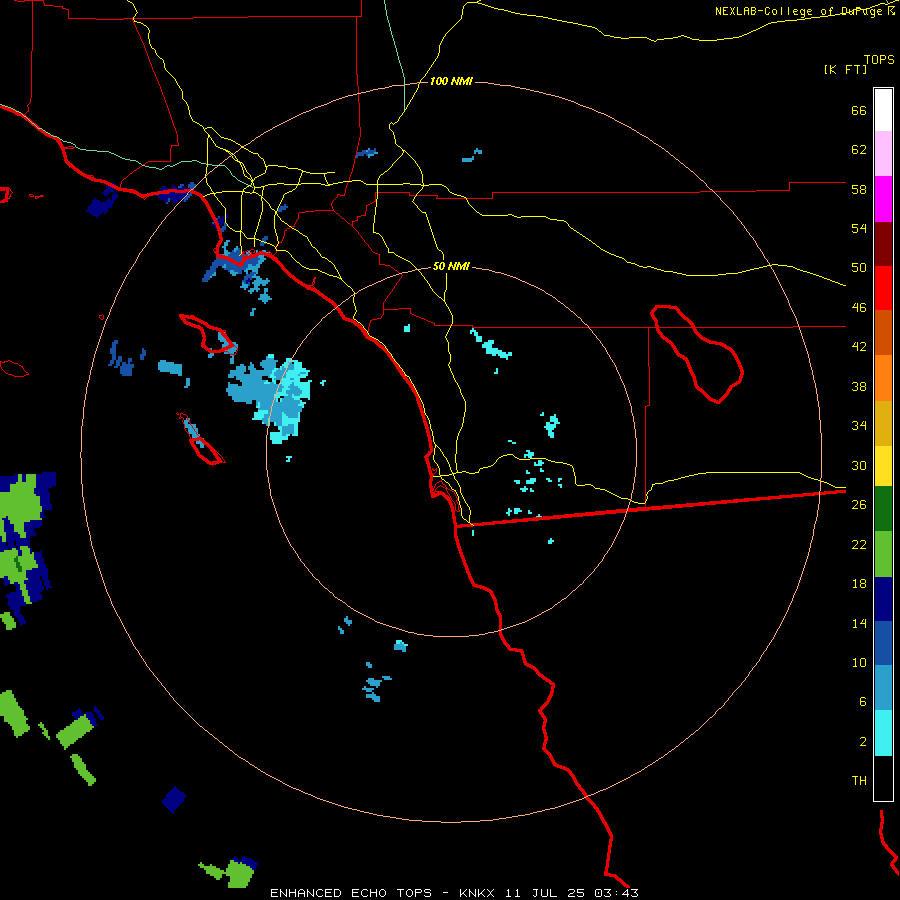Click the TH legend label
The image size is (900, 900).
tap(859, 780)
